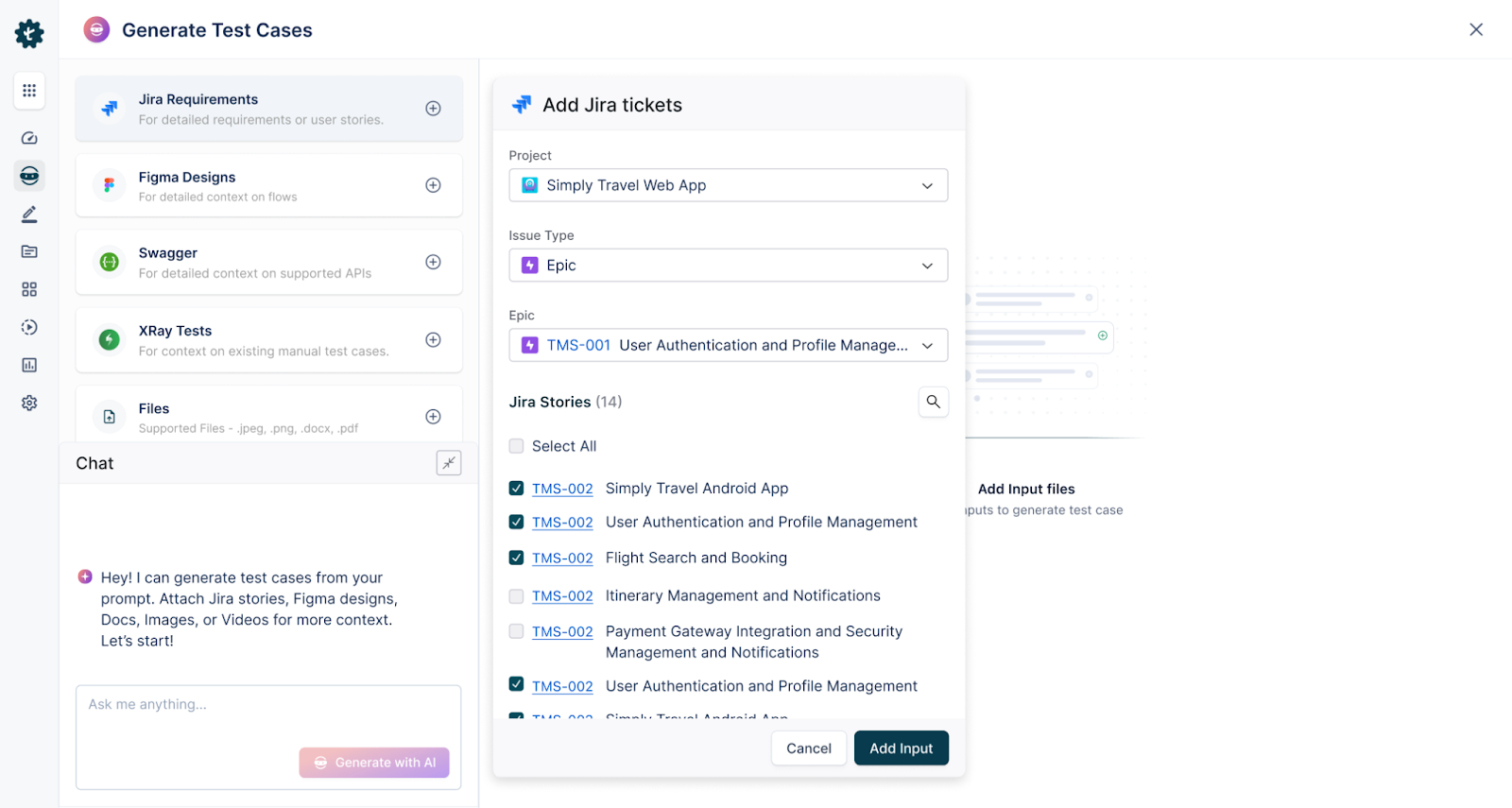Open the play runs sidebar icon
The image size is (1512, 808).
pyautogui.click(x=29, y=327)
